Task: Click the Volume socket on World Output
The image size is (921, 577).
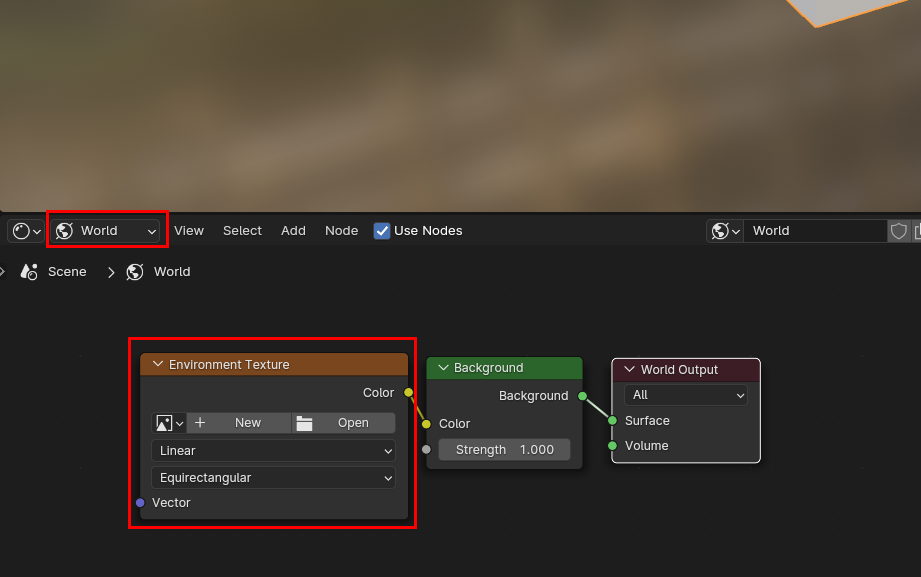Action: click(x=612, y=446)
